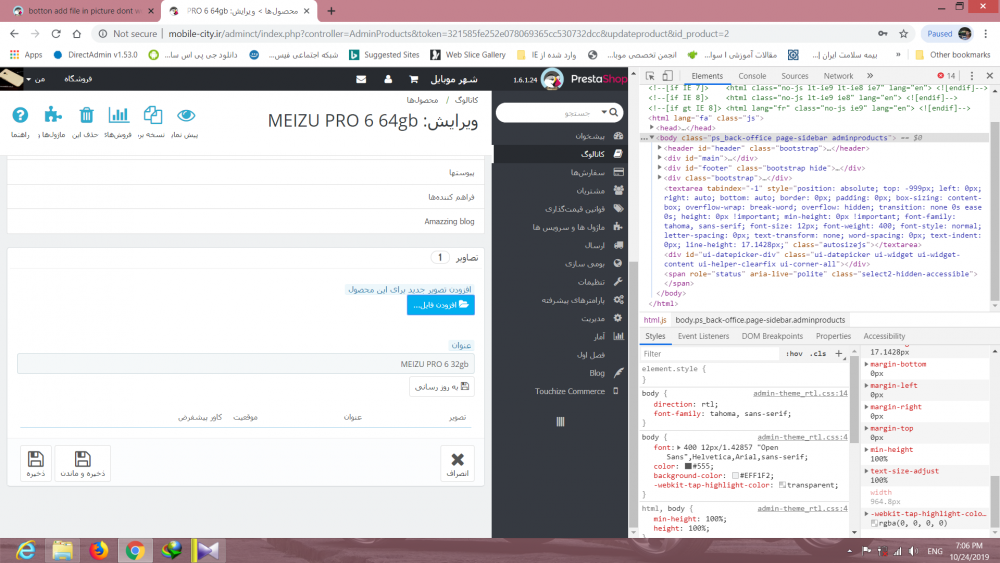
Task: Open the envelope messages icon in header
Action: tap(361, 79)
